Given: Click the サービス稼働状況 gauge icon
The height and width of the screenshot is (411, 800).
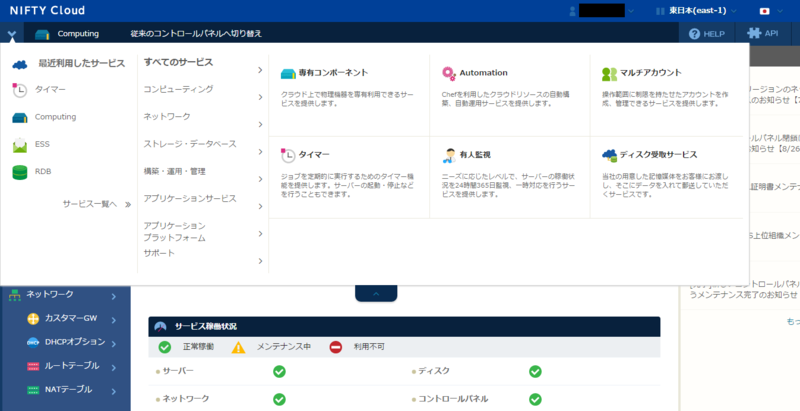Looking at the screenshot, I should tap(160, 326).
